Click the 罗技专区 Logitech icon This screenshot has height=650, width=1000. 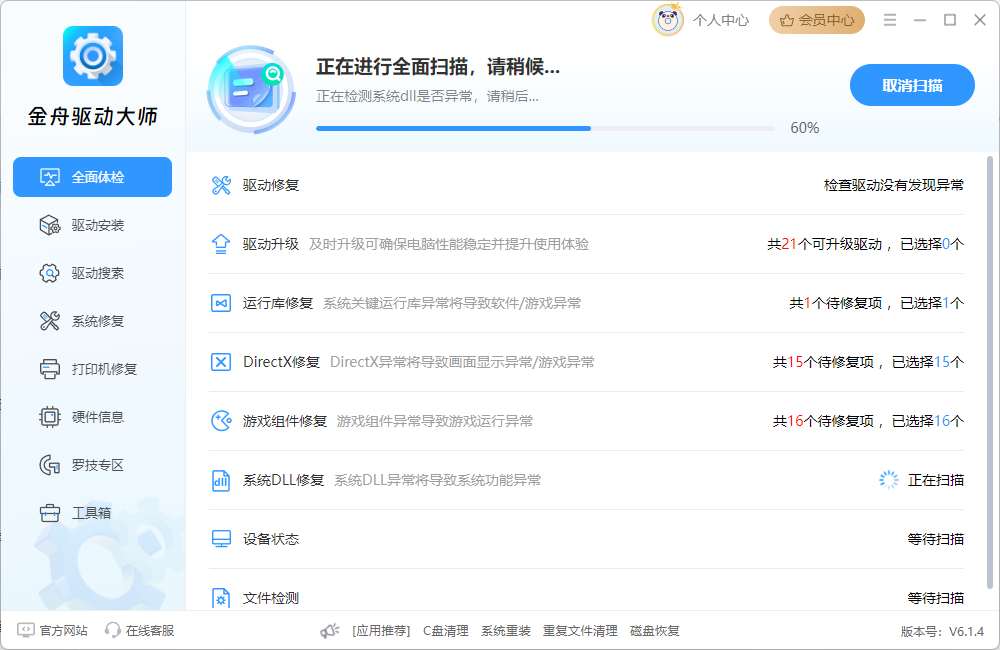click(x=50, y=465)
